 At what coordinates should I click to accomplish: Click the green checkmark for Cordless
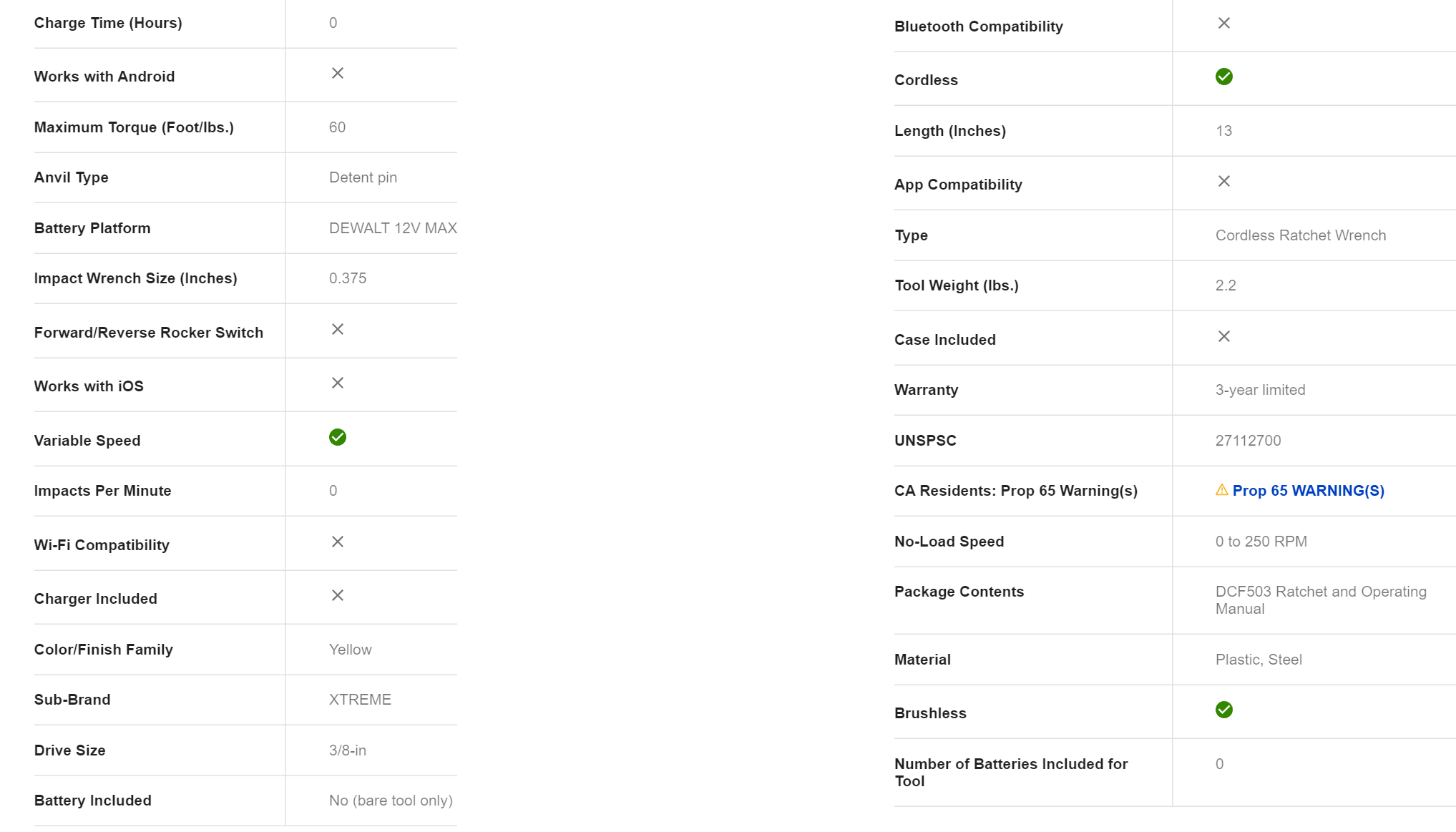tap(1223, 77)
